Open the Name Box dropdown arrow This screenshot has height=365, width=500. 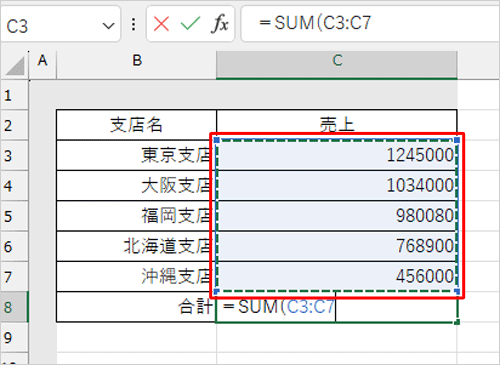click(x=108, y=26)
